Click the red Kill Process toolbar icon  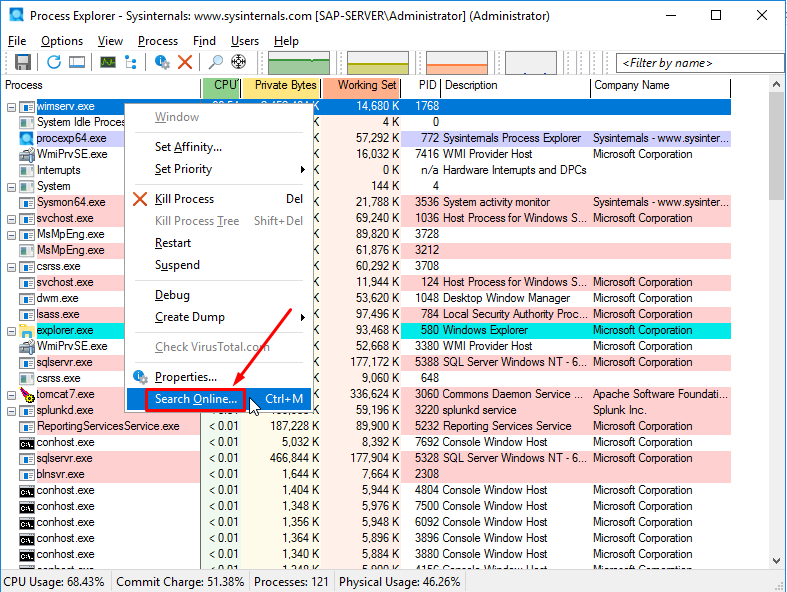coord(185,62)
